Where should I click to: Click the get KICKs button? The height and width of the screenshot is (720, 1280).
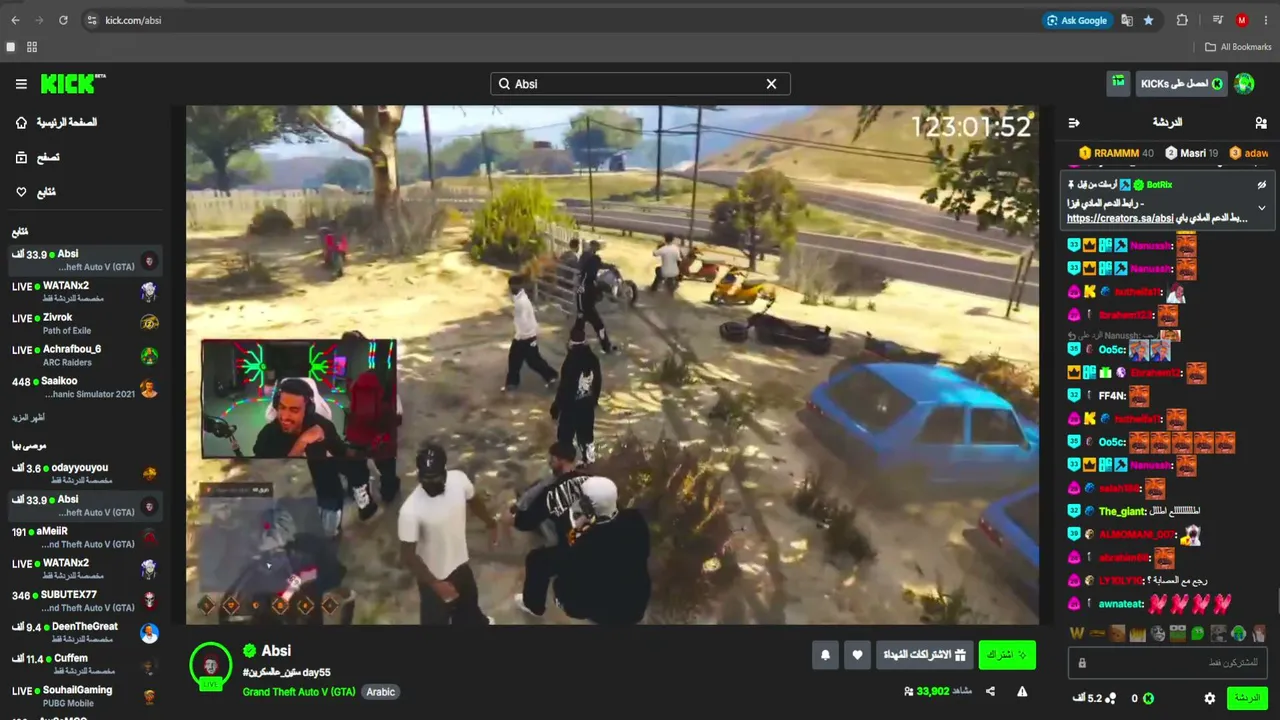[1182, 84]
